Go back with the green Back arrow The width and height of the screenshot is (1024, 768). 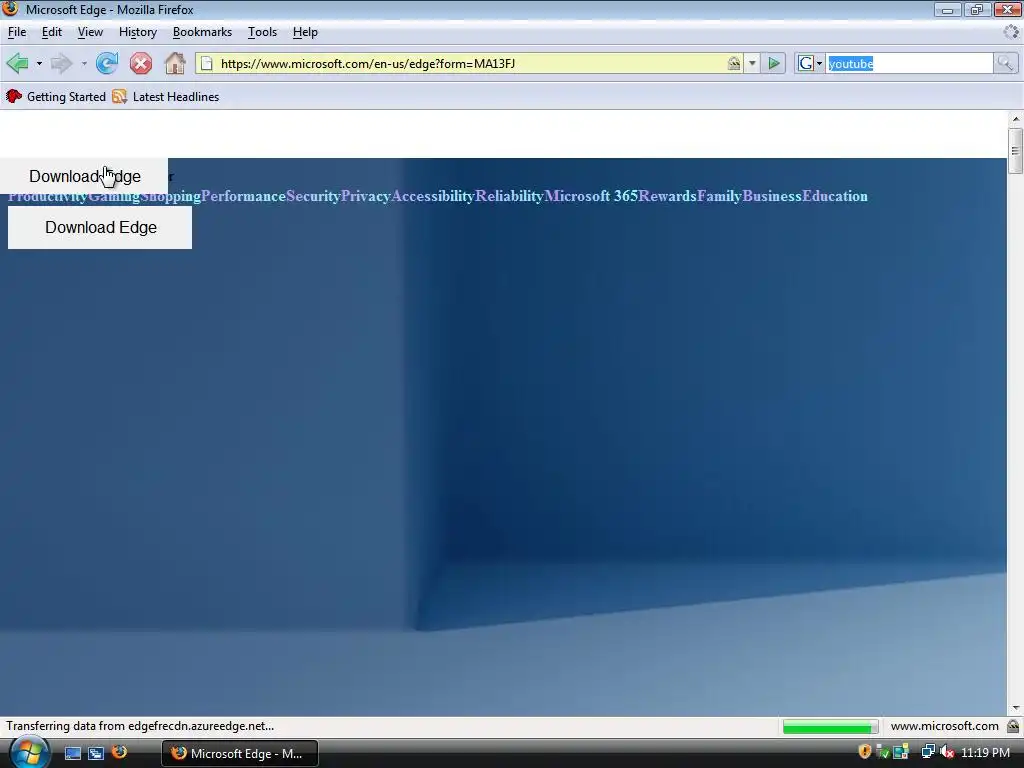tap(18, 63)
